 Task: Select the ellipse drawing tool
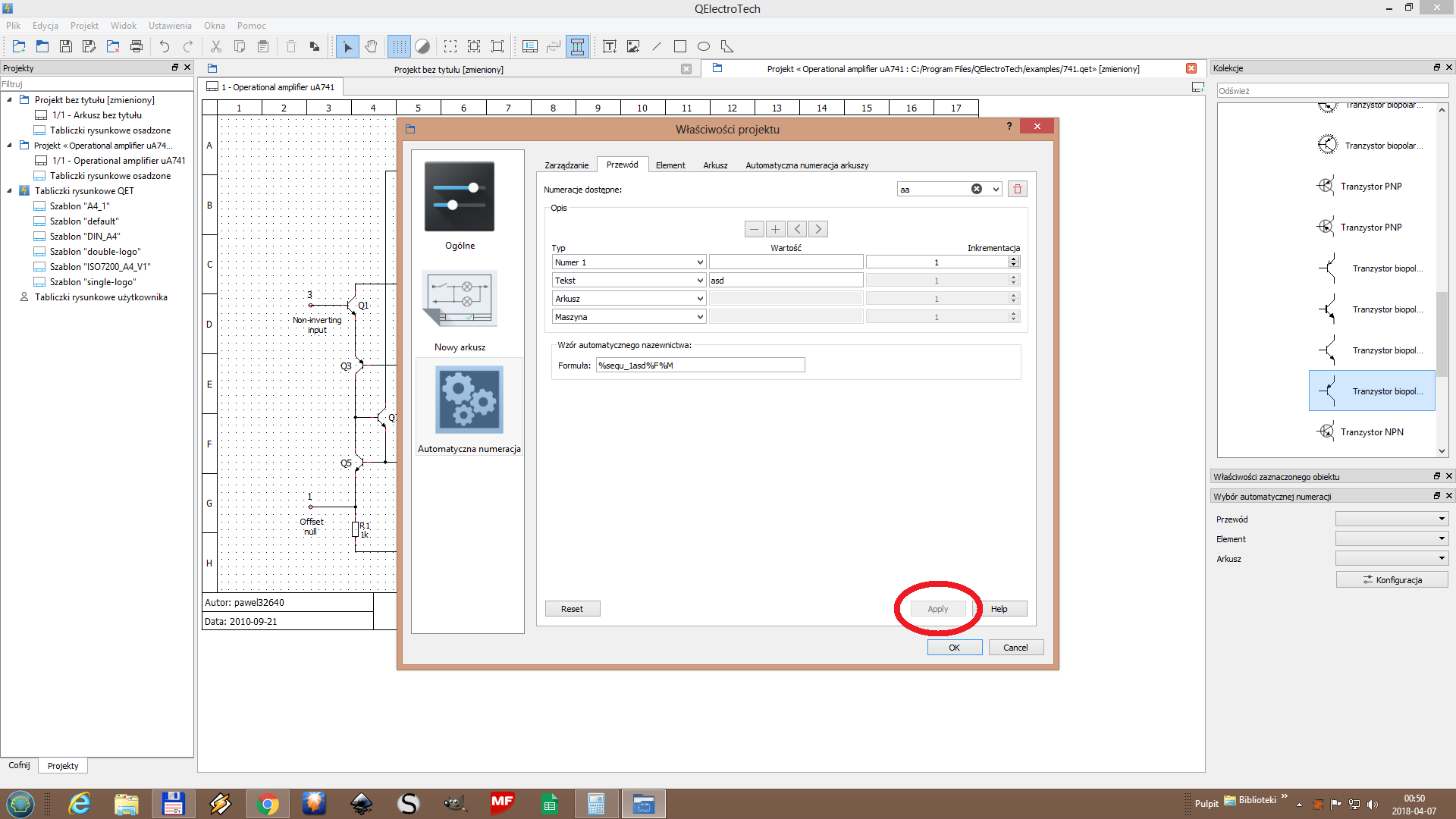coord(704,47)
